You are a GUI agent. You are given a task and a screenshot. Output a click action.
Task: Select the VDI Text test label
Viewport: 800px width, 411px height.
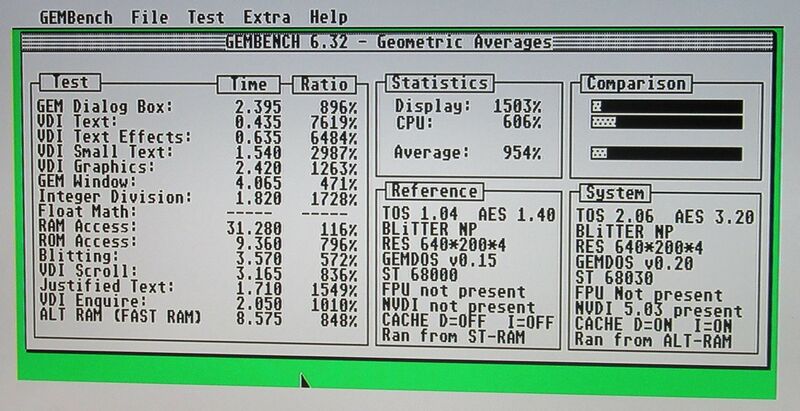coord(77,122)
